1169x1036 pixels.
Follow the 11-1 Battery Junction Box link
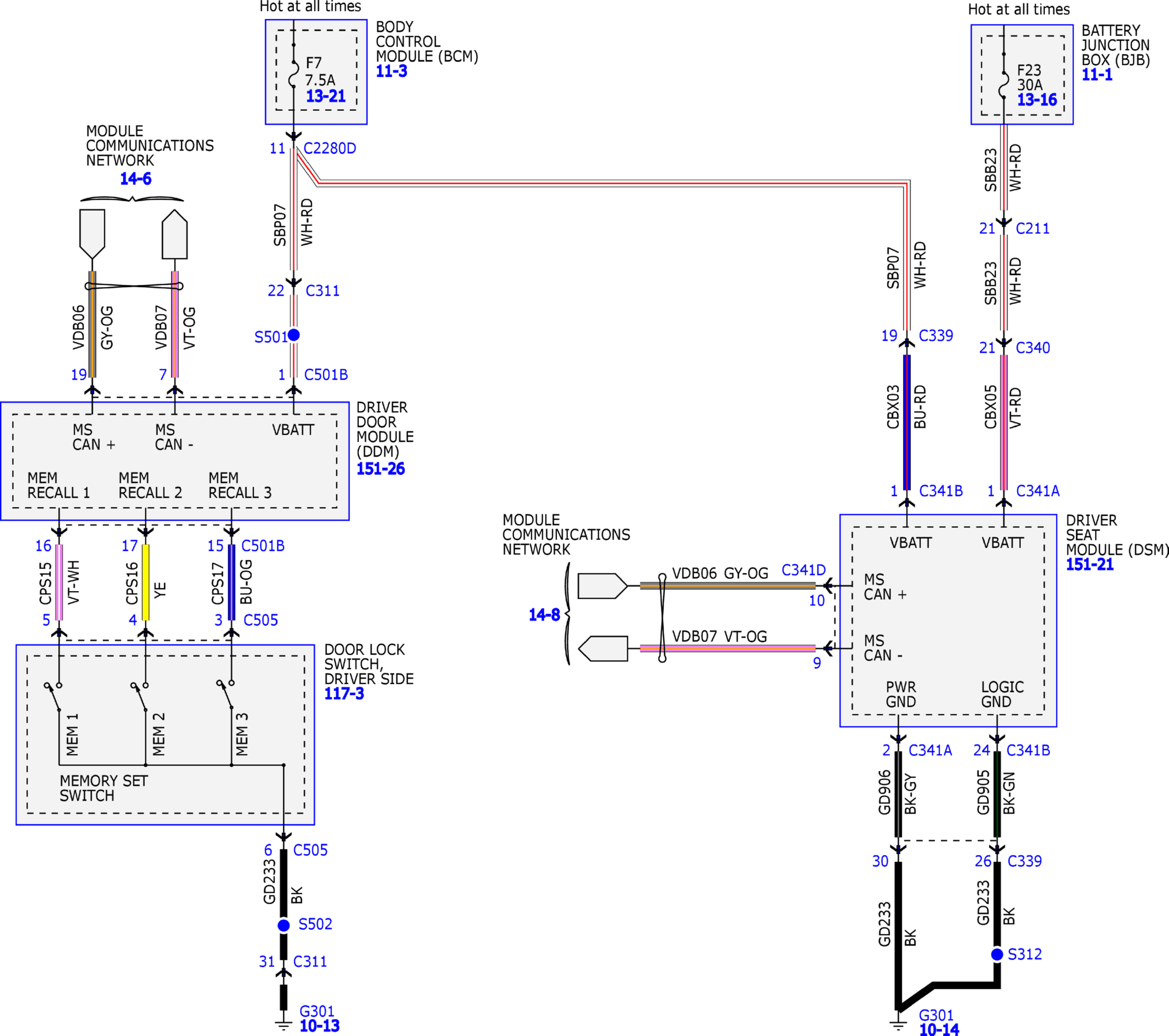[1097, 75]
